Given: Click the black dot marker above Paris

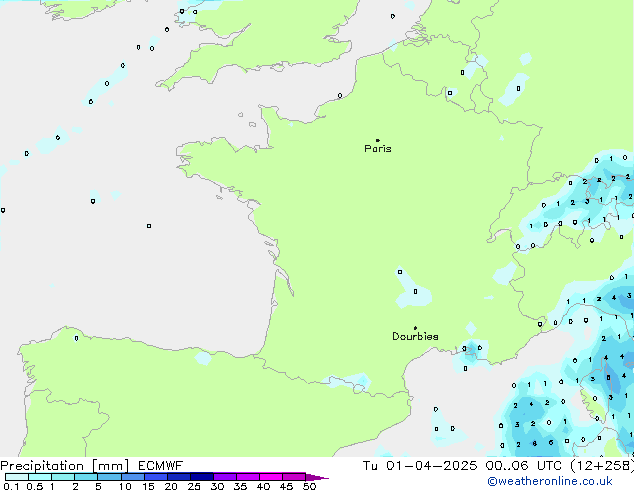Looking at the screenshot, I should point(378,140).
